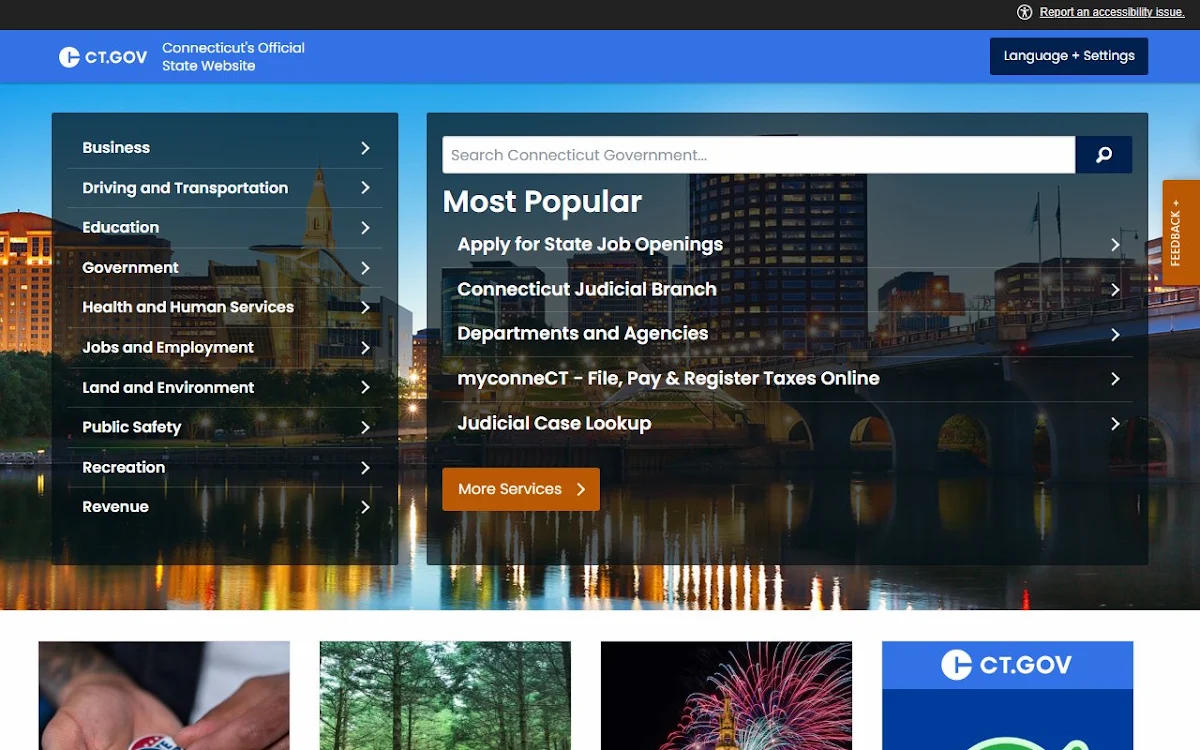
Task: Open Connecticut Judicial Branch link
Action: [788, 290]
